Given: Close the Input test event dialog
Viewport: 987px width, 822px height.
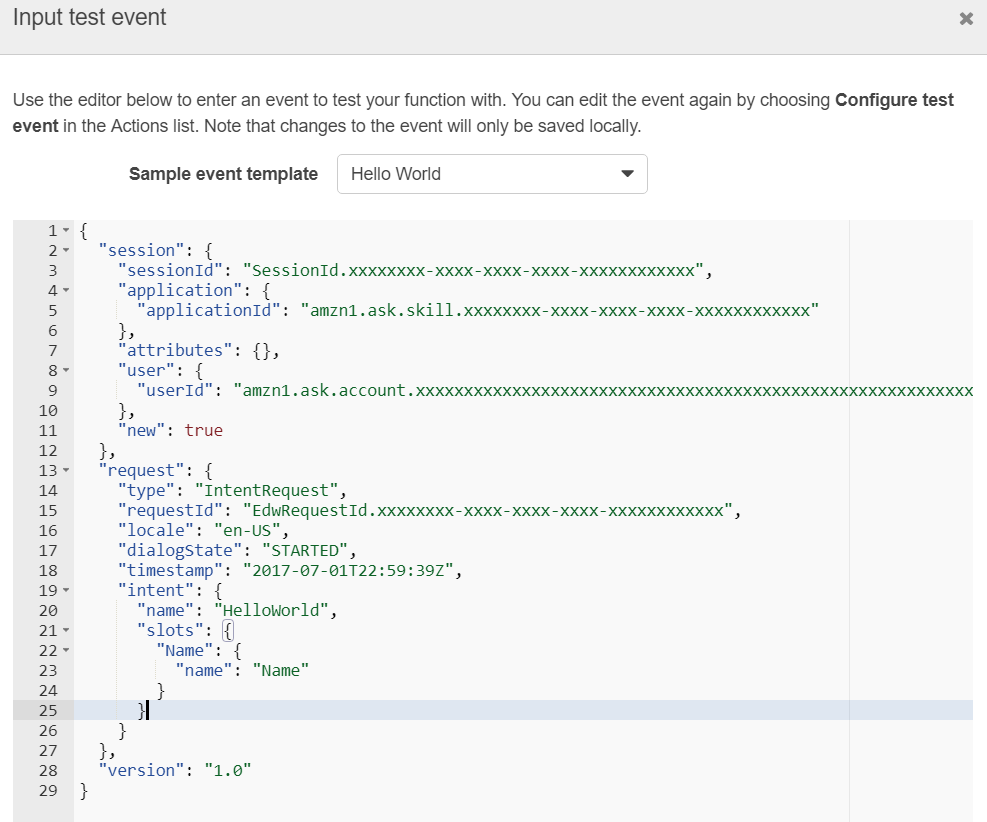Looking at the screenshot, I should [965, 19].
